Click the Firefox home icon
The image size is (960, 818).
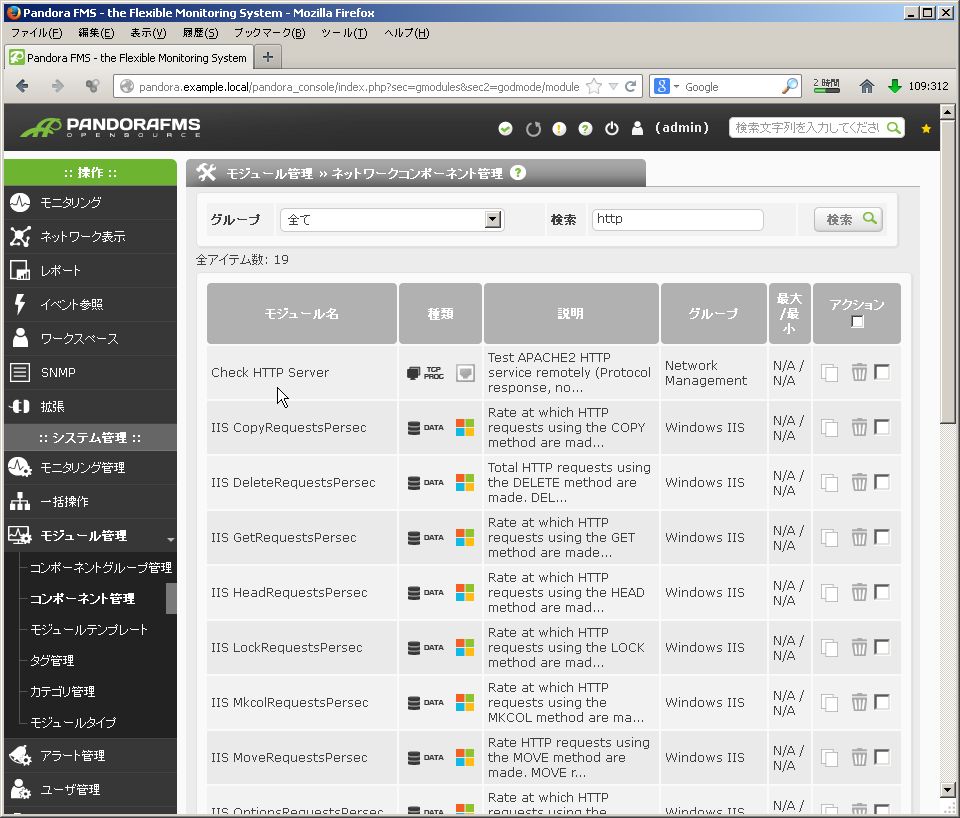[866, 86]
